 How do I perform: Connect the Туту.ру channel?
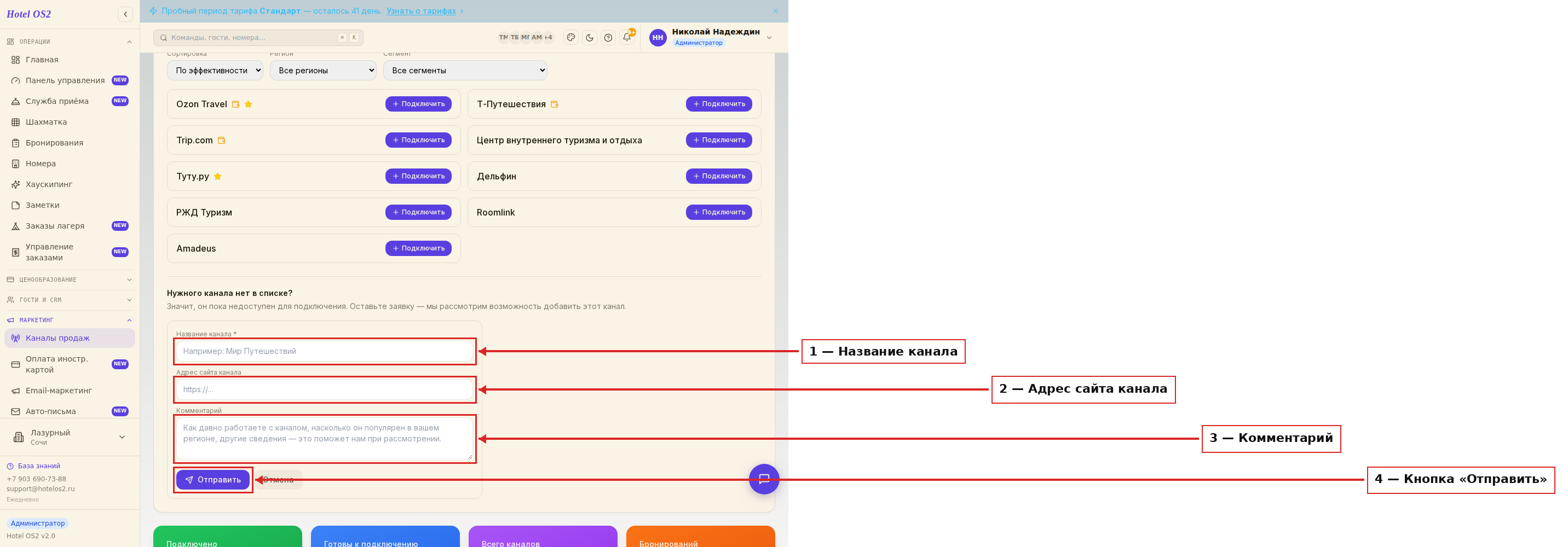(418, 176)
